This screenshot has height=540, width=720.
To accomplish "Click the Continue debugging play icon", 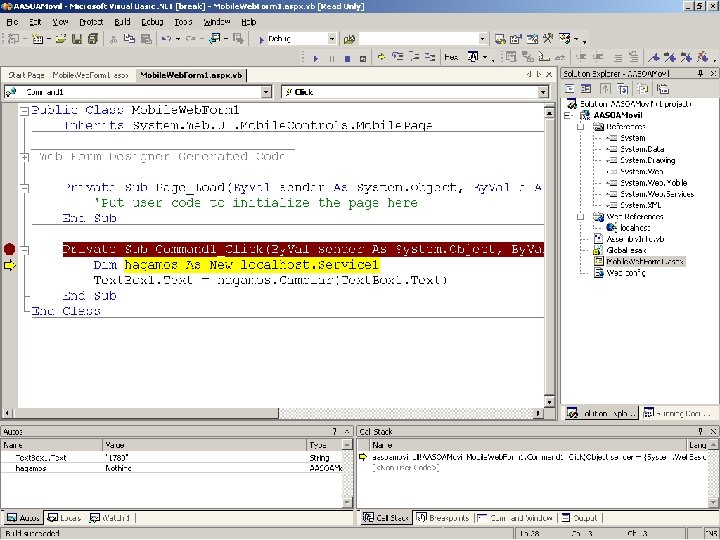I will tap(316, 58).
